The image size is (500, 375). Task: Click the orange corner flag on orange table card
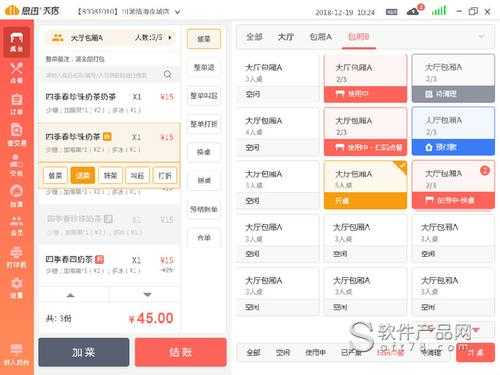pos(401,167)
